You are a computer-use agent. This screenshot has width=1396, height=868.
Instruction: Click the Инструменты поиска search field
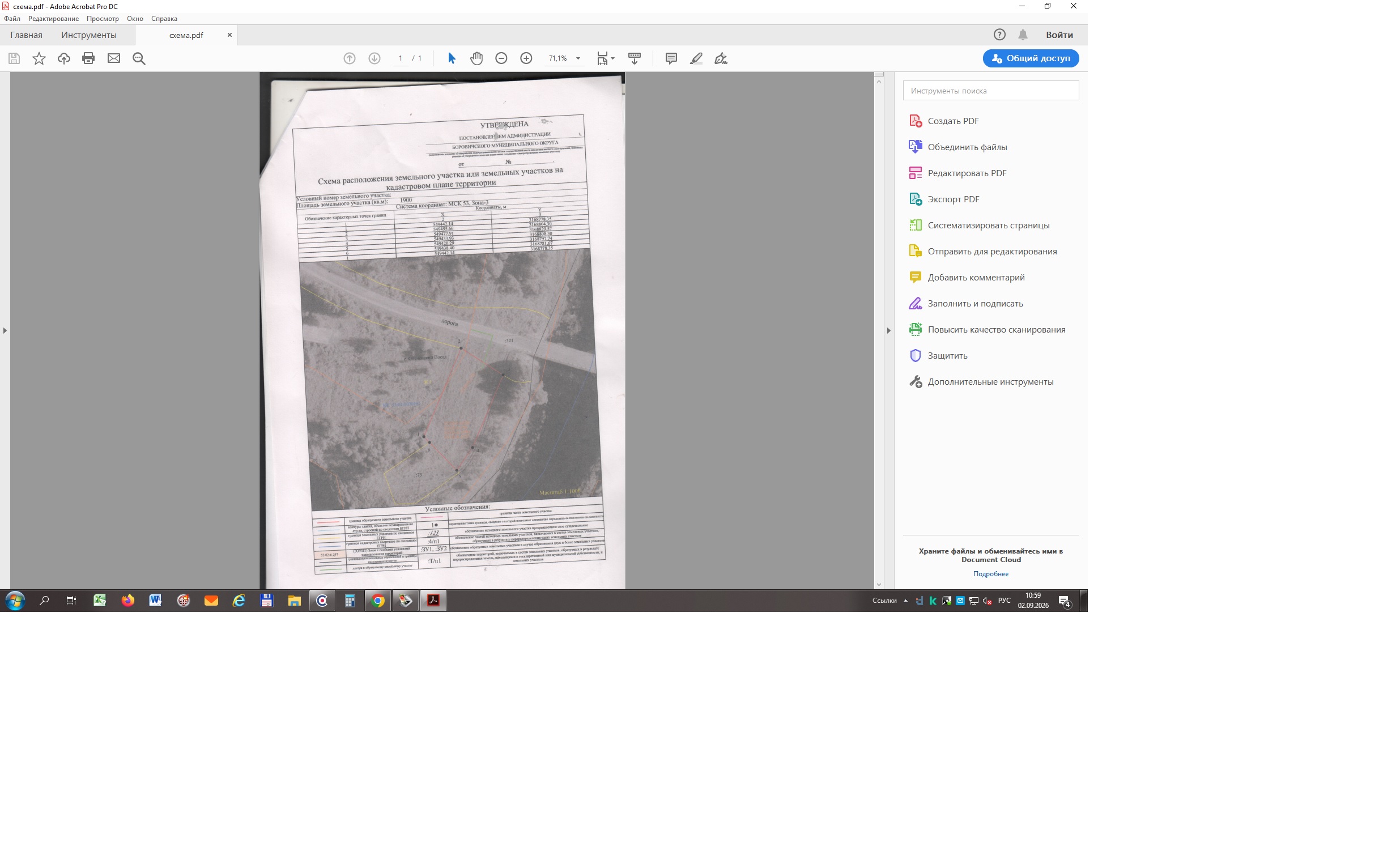click(991, 91)
